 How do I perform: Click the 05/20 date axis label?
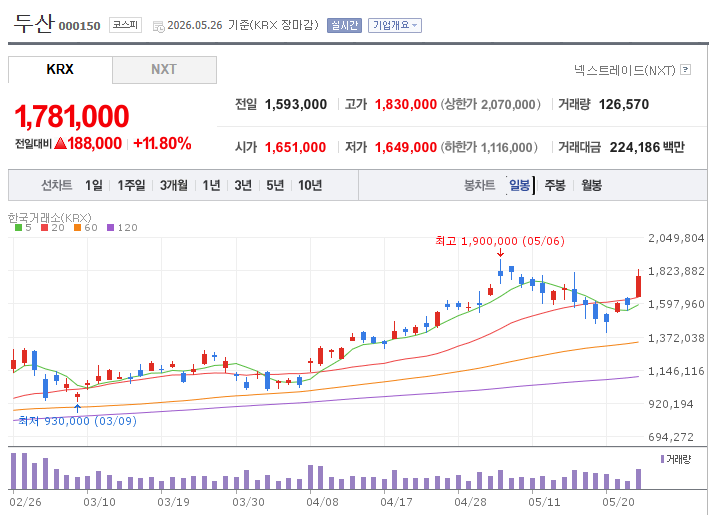[618, 502]
